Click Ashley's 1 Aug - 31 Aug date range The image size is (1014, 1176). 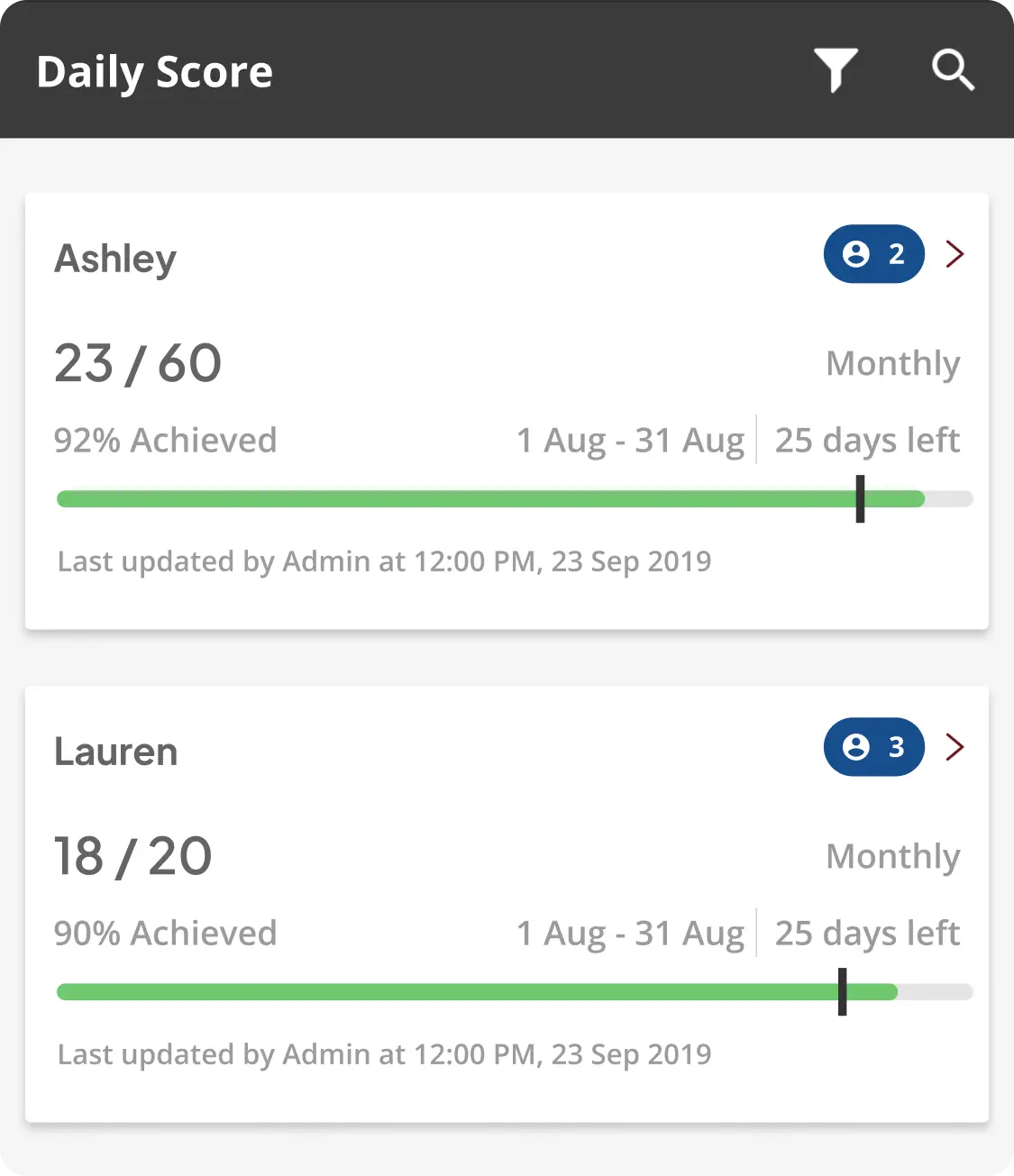pyautogui.click(x=630, y=441)
